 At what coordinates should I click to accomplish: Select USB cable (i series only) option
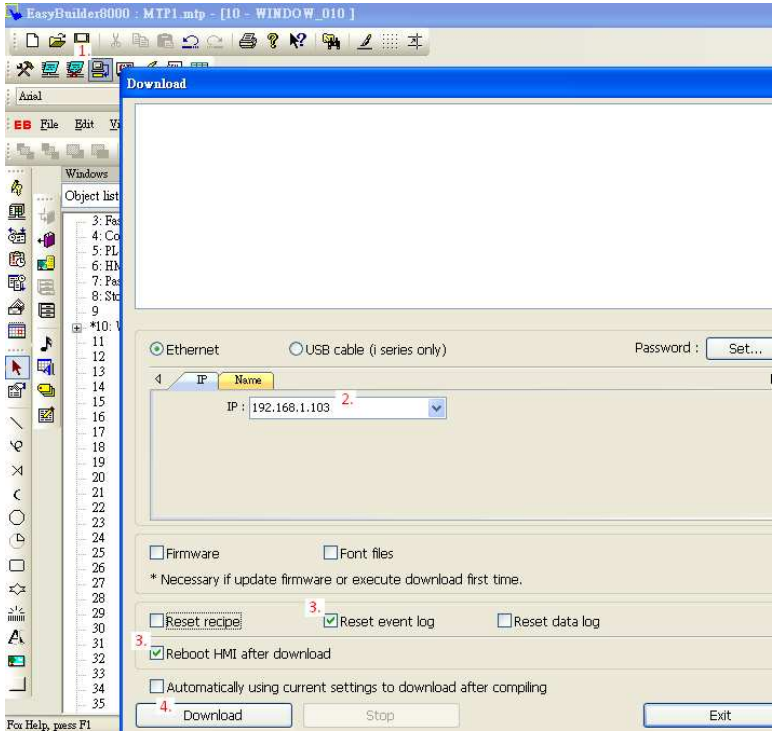(295, 349)
